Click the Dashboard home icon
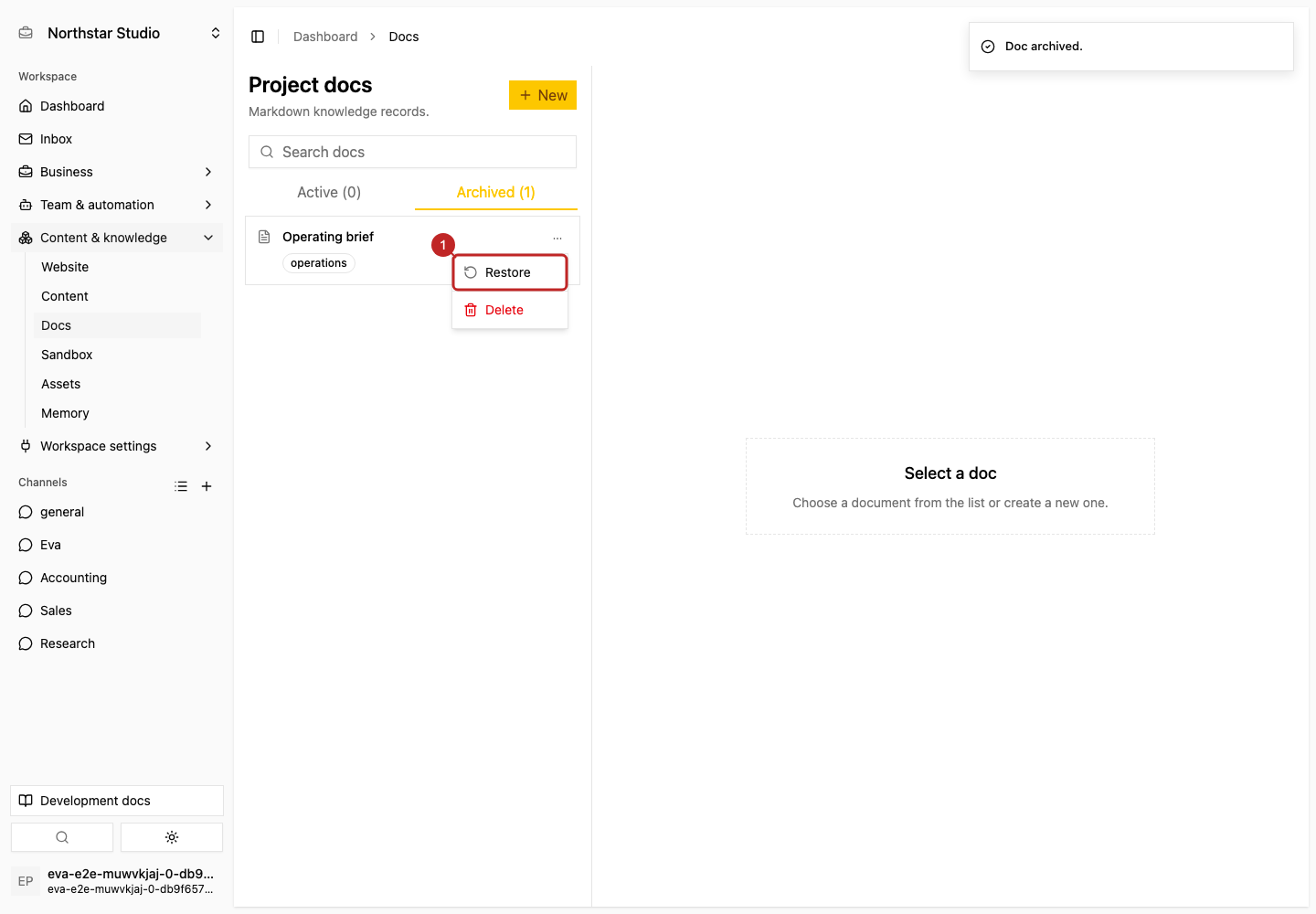Screen dimensions: 1316x914 [26, 106]
